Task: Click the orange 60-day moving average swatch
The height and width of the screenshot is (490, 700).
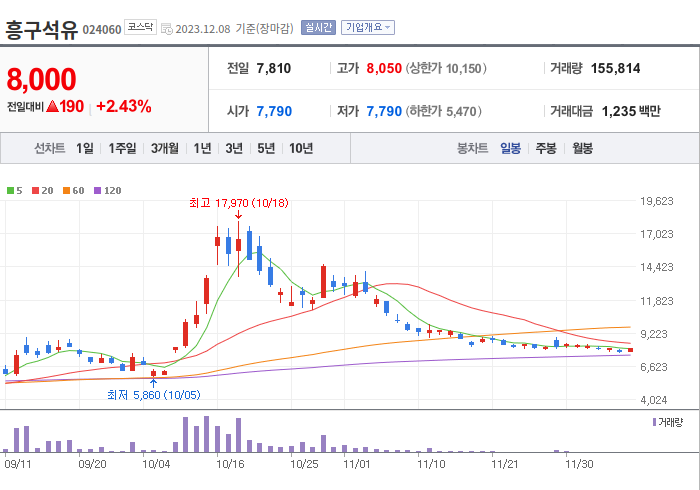Action: tap(67, 191)
